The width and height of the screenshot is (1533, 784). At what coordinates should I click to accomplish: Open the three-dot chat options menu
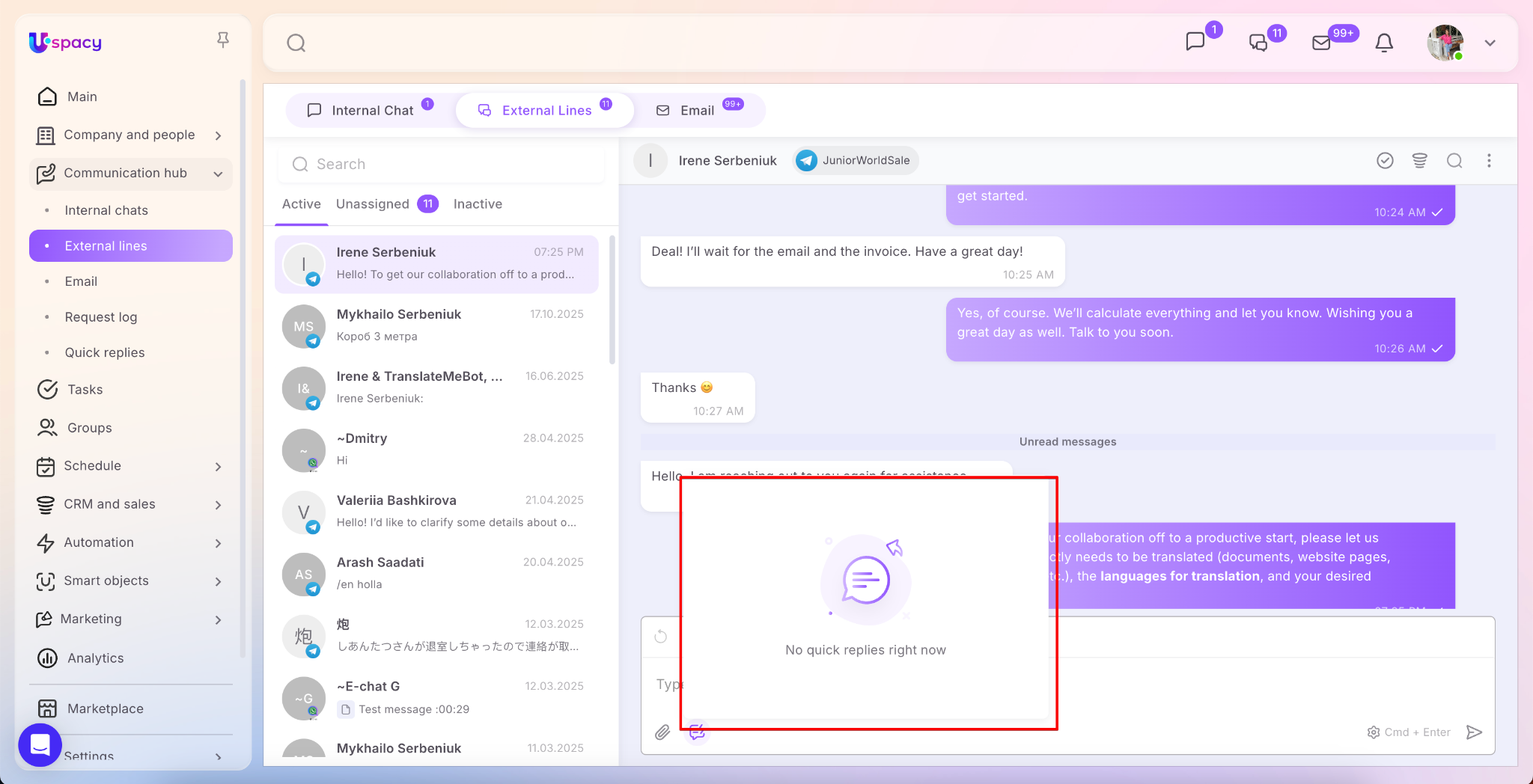tap(1489, 161)
